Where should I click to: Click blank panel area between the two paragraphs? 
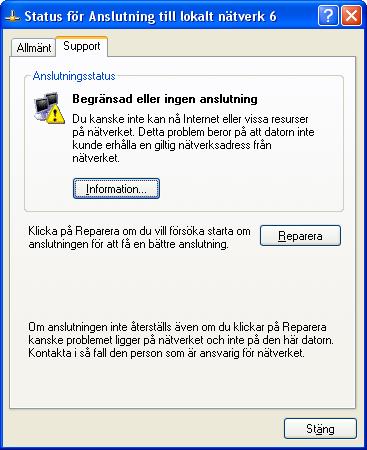(x=182, y=285)
